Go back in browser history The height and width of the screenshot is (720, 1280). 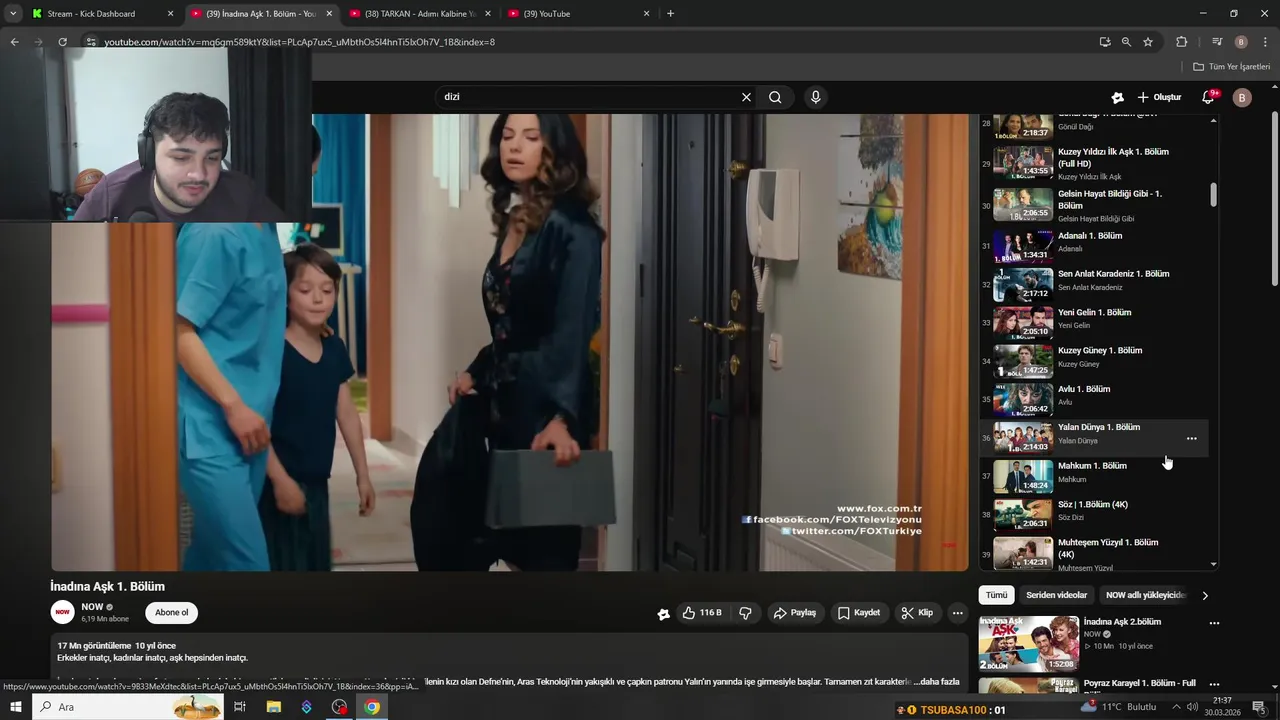(14, 42)
